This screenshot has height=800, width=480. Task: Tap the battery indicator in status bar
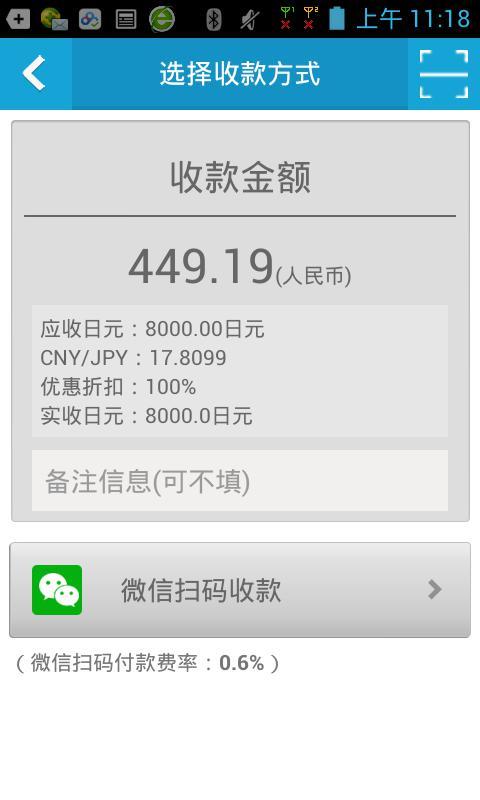[337, 18]
